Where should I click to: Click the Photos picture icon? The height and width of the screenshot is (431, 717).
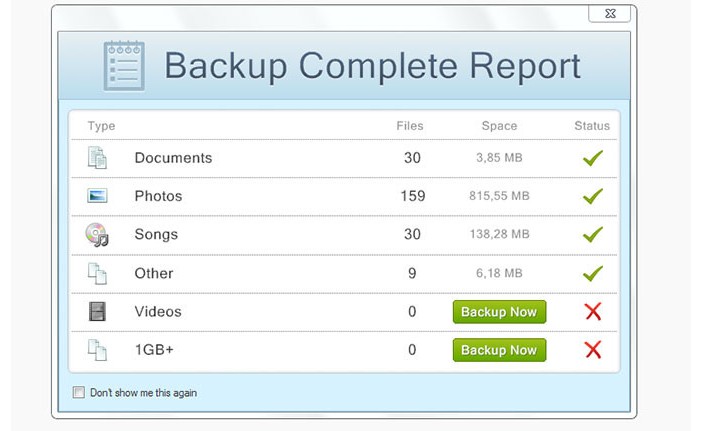click(x=97, y=196)
